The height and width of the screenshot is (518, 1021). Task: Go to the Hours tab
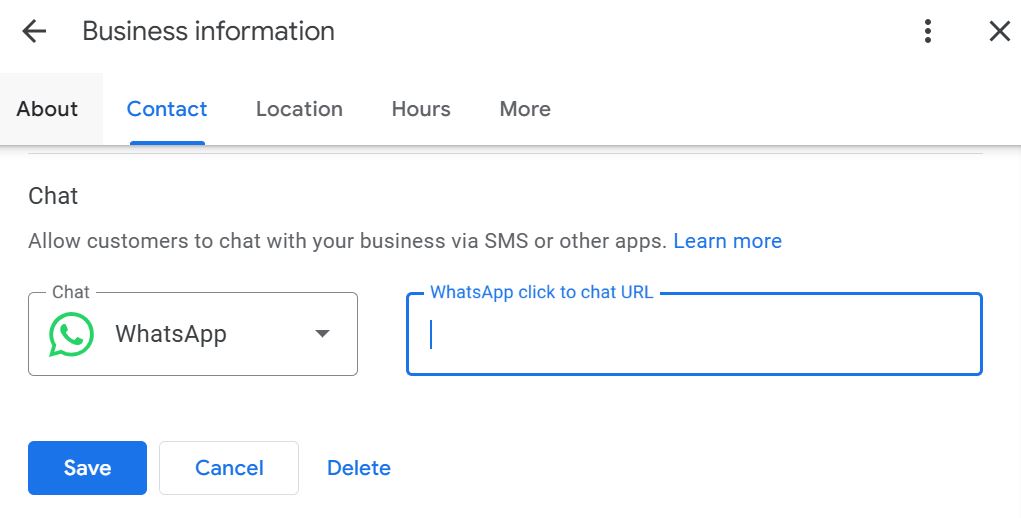tap(421, 109)
